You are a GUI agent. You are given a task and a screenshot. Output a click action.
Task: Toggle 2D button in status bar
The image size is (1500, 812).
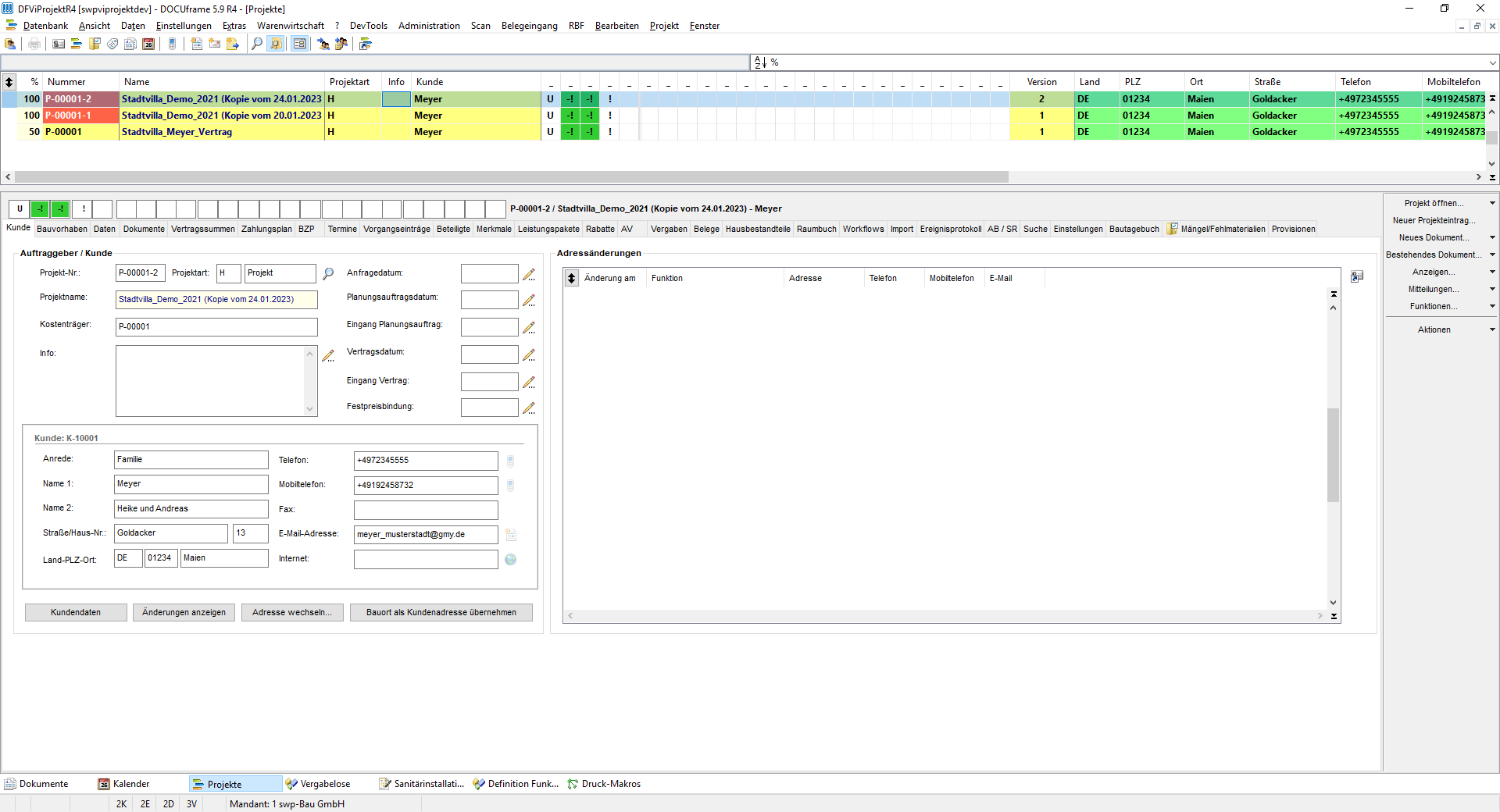pyautogui.click(x=168, y=803)
